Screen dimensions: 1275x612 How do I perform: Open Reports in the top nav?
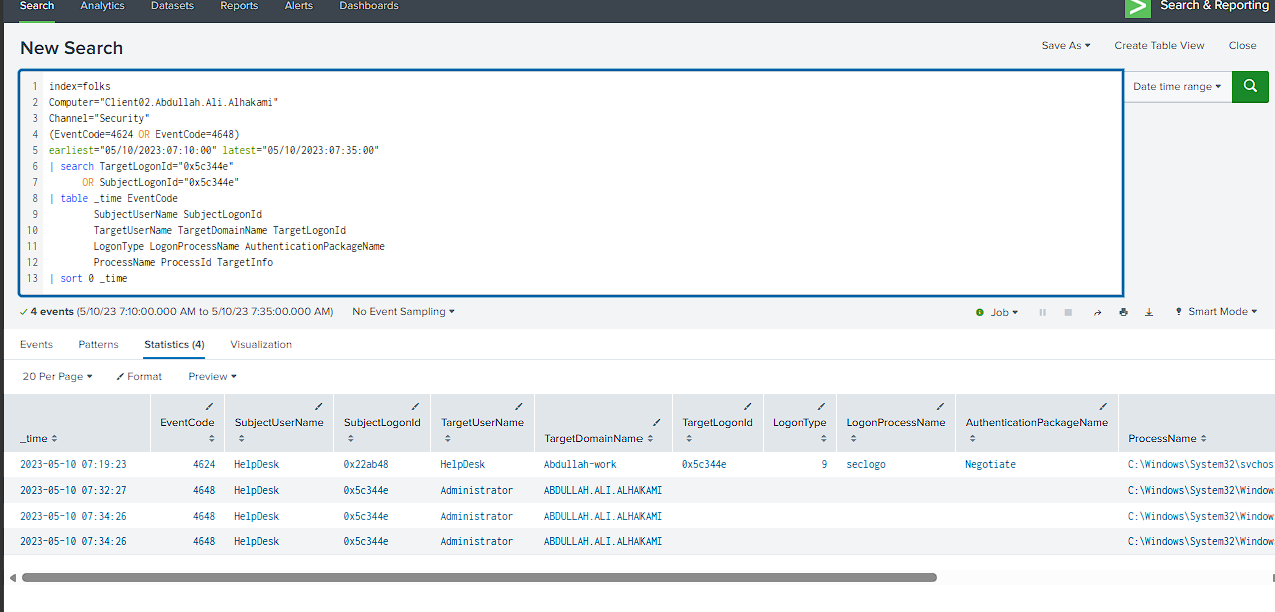click(239, 6)
